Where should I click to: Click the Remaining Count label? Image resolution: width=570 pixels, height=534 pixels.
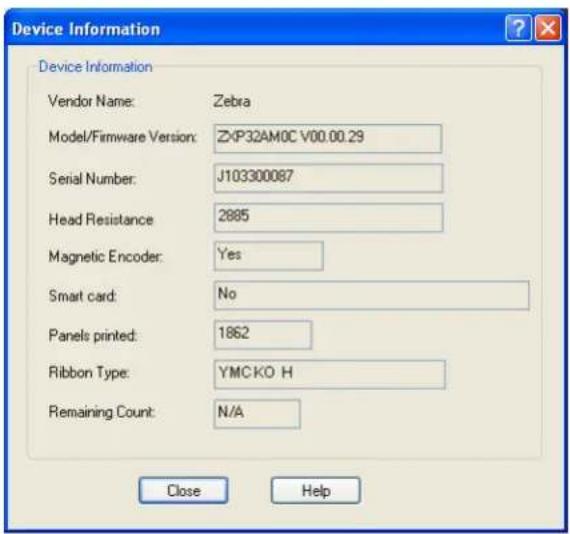tap(102, 412)
